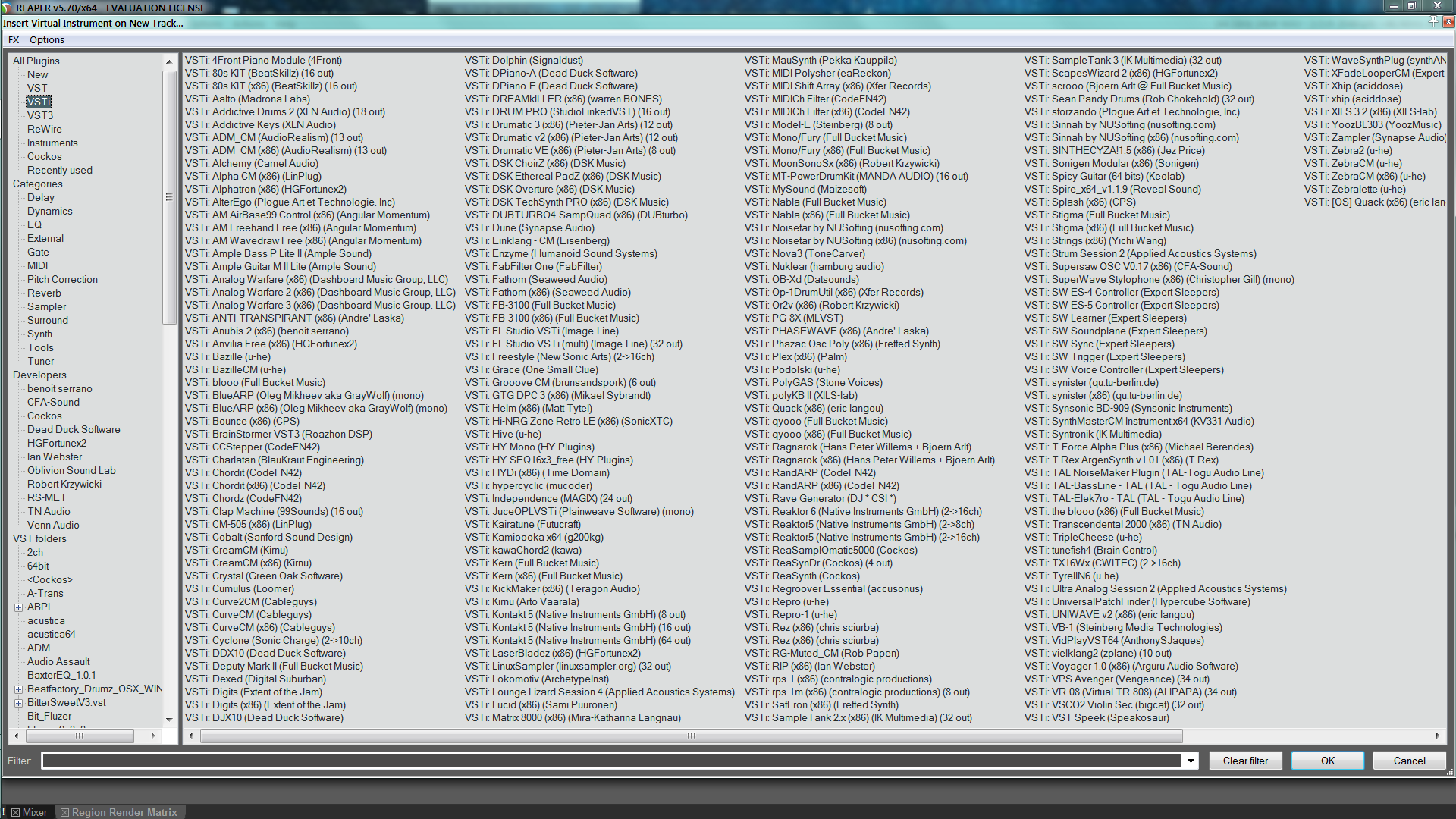Select VSTi: Alchemy (Camel Audio)
Viewport: 1456px width, 819px height.
[x=252, y=163]
